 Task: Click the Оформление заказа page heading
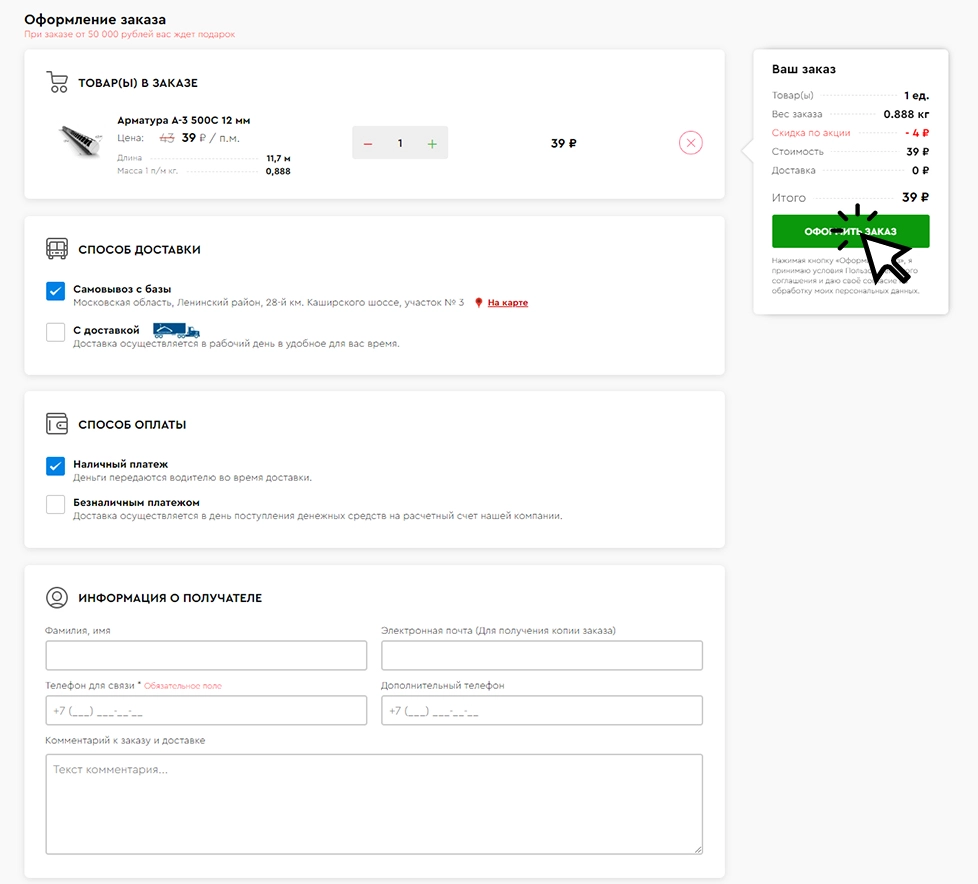click(x=95, y=20)
